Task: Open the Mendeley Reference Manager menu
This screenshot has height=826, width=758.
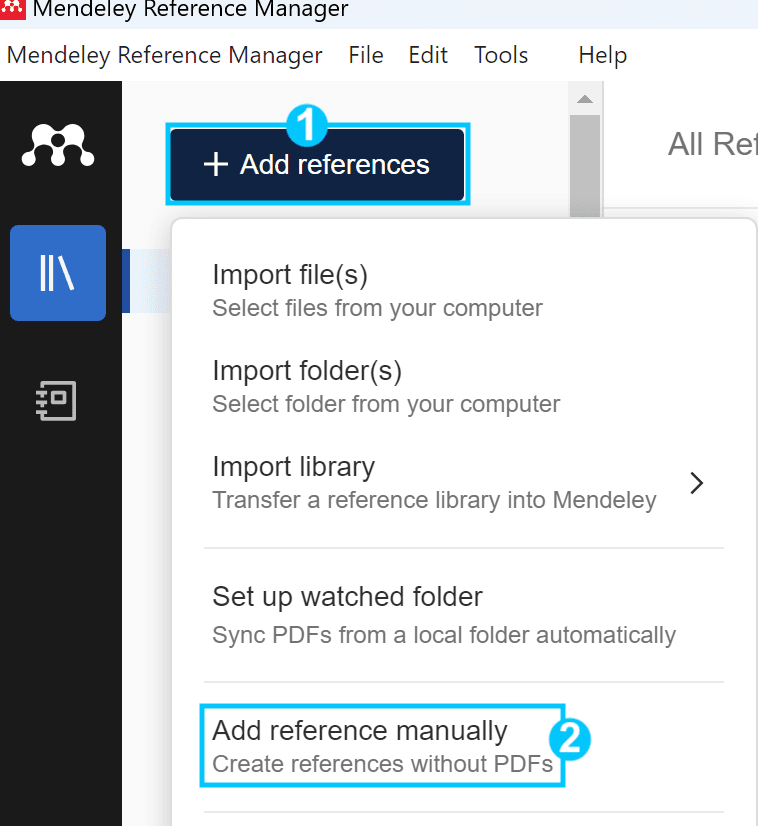Action: coord(164,55)
